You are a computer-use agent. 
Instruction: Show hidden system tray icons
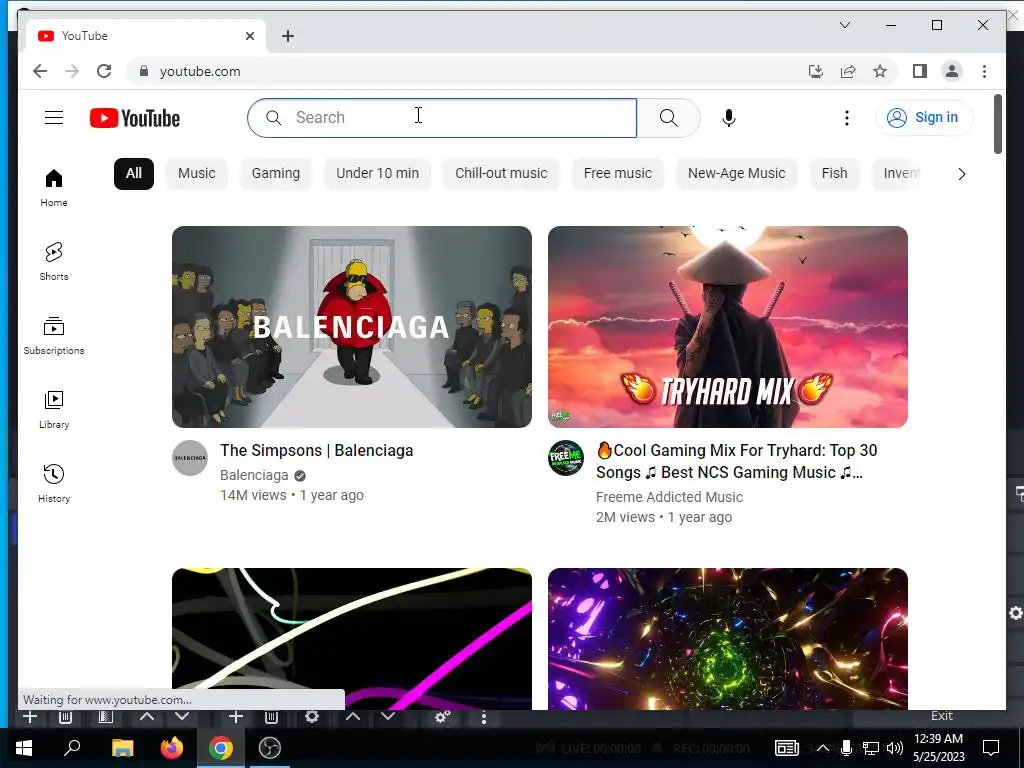(823, 748)
